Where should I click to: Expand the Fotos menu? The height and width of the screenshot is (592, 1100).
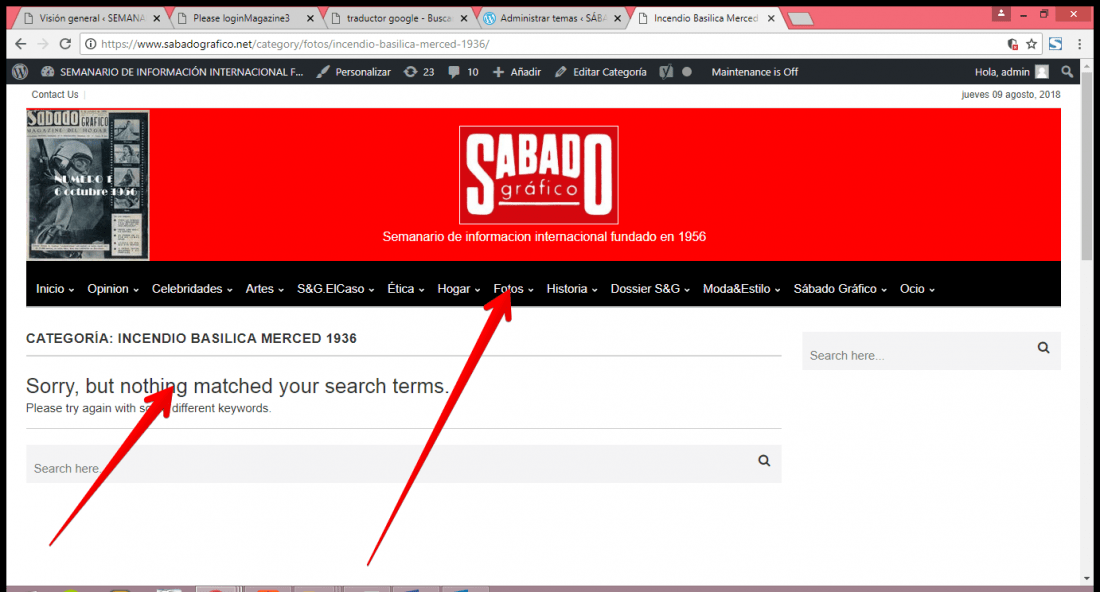coord(513,288)
